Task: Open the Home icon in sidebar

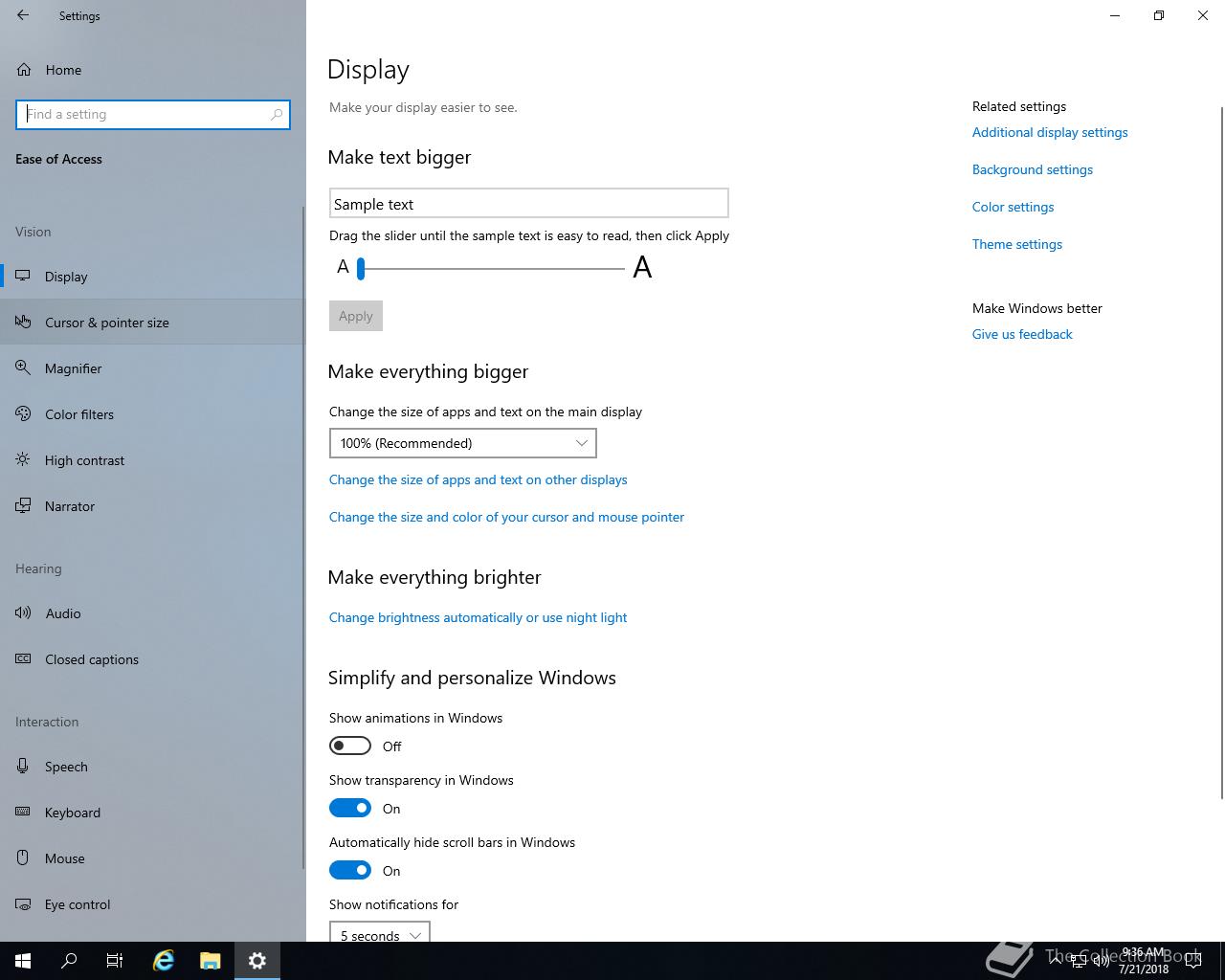Action: [x=24, y=70]
